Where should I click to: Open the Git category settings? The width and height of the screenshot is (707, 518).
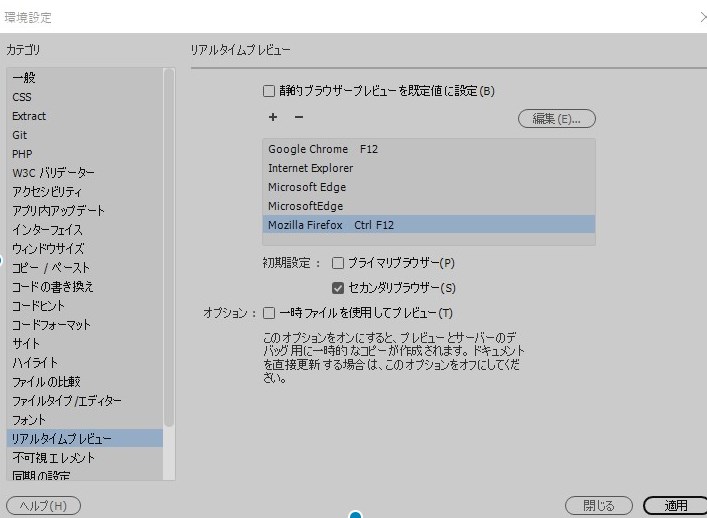pyautogui.click(x=20, y=135)
